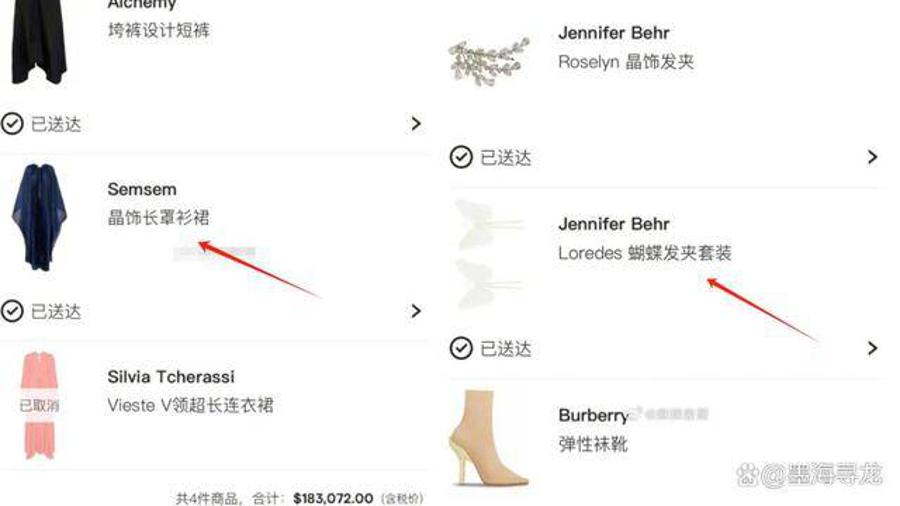Screen dimensions: 900x506
Task: Open the Loredes butterfly hair clip image
Action: [489, 254]
